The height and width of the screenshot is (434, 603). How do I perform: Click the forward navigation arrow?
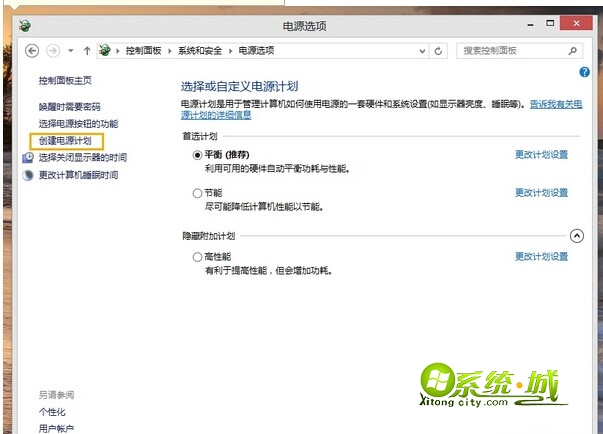click(x=53, y=50)
